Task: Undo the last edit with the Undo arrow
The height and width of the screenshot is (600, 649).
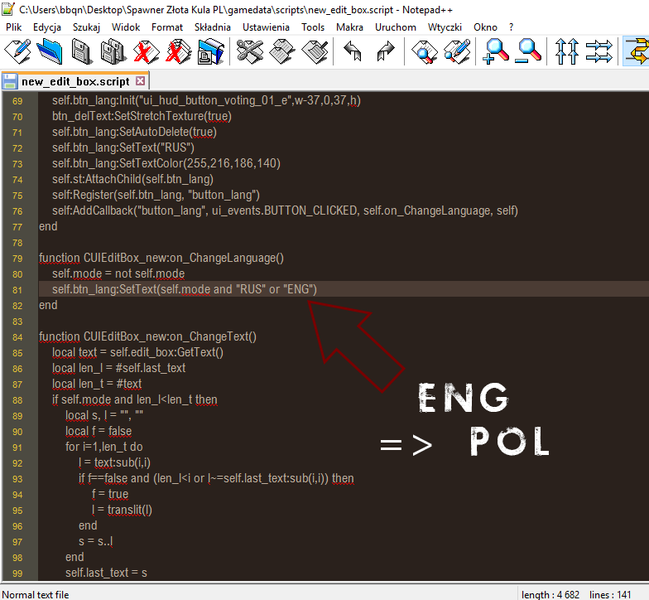Action: tap(353, 51)
